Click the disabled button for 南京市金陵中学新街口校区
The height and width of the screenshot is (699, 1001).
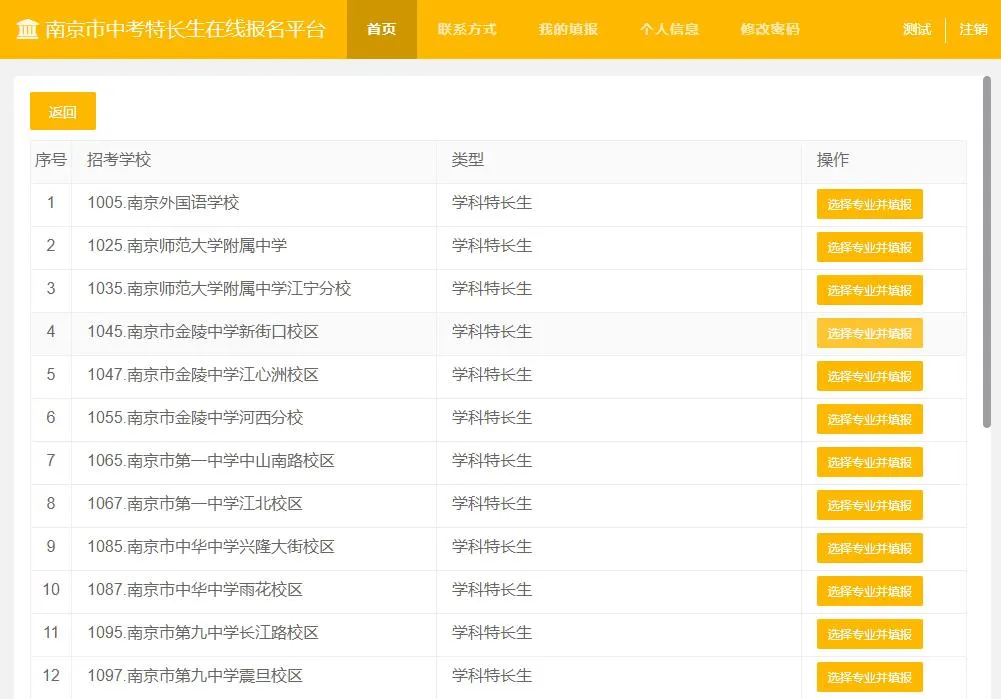pos(869,332)
